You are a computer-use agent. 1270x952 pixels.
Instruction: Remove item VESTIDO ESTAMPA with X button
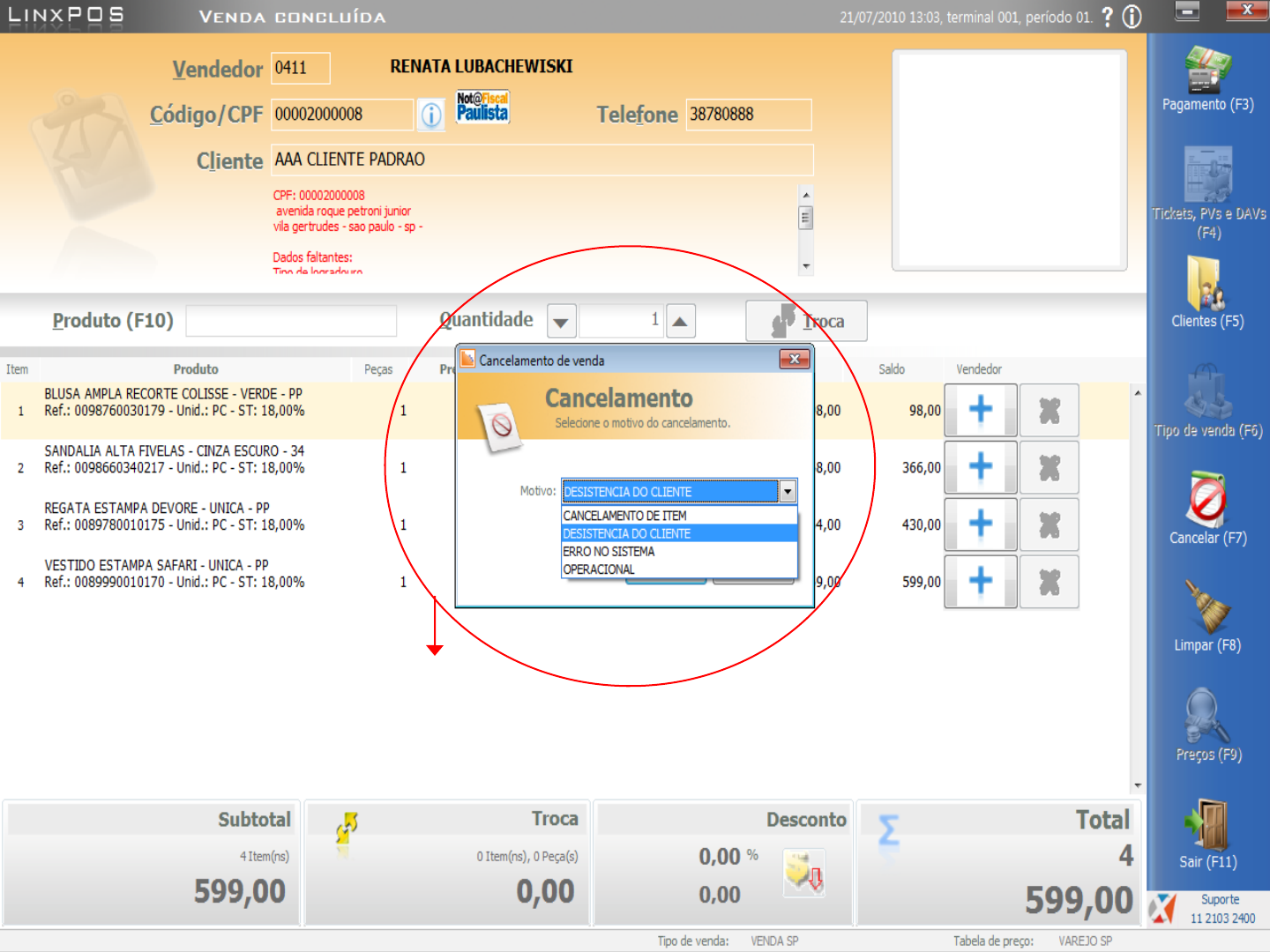coord(1050,582)
